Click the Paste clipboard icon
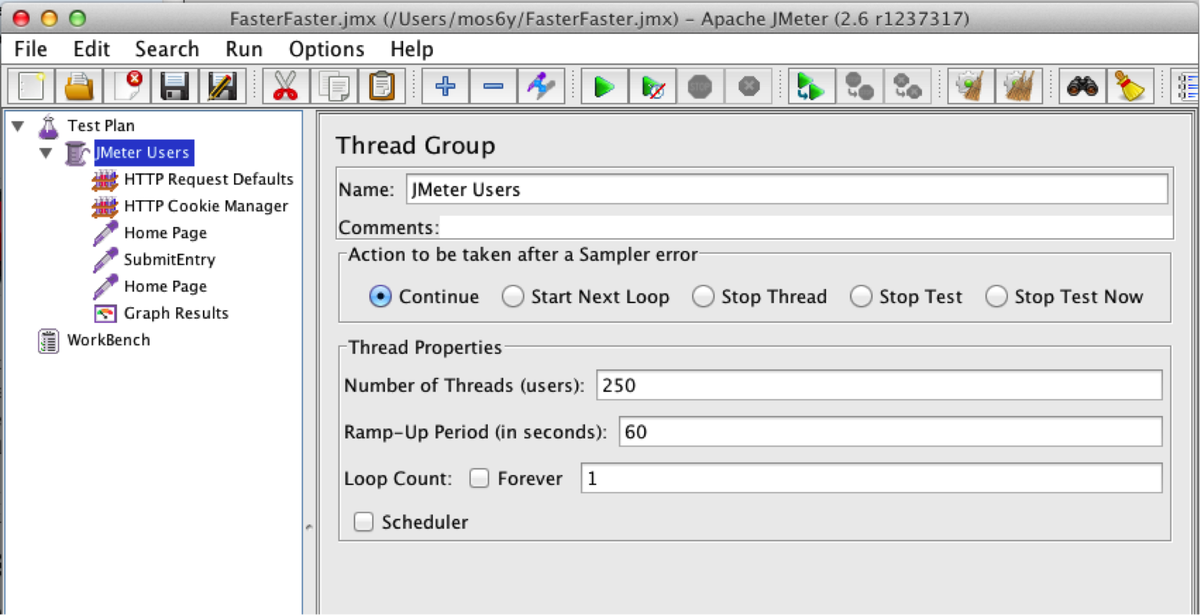Viewport: 1200px width, 615px height. click(x=381, y=86)
